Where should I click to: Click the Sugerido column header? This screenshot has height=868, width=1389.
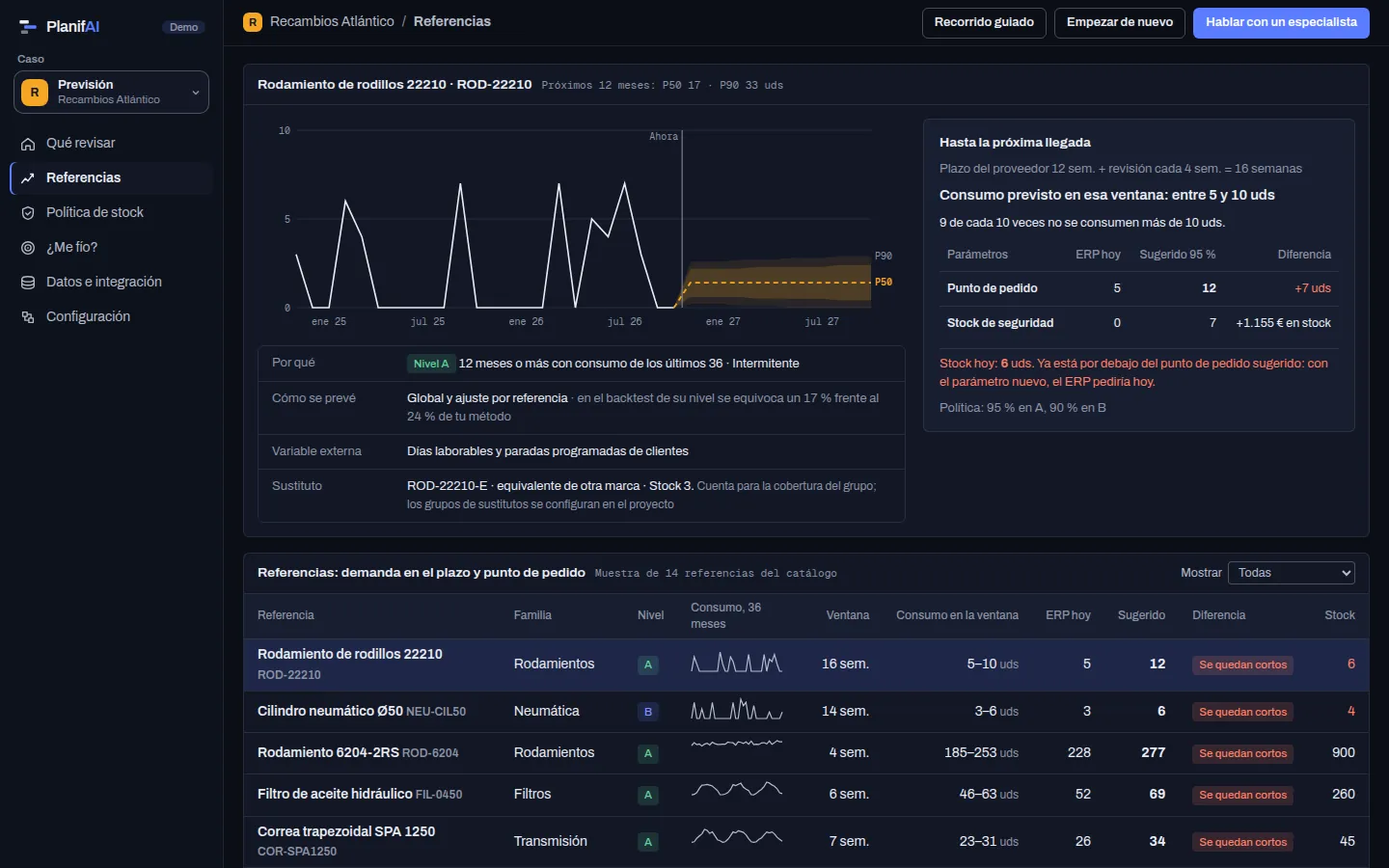coord(1141,615)
